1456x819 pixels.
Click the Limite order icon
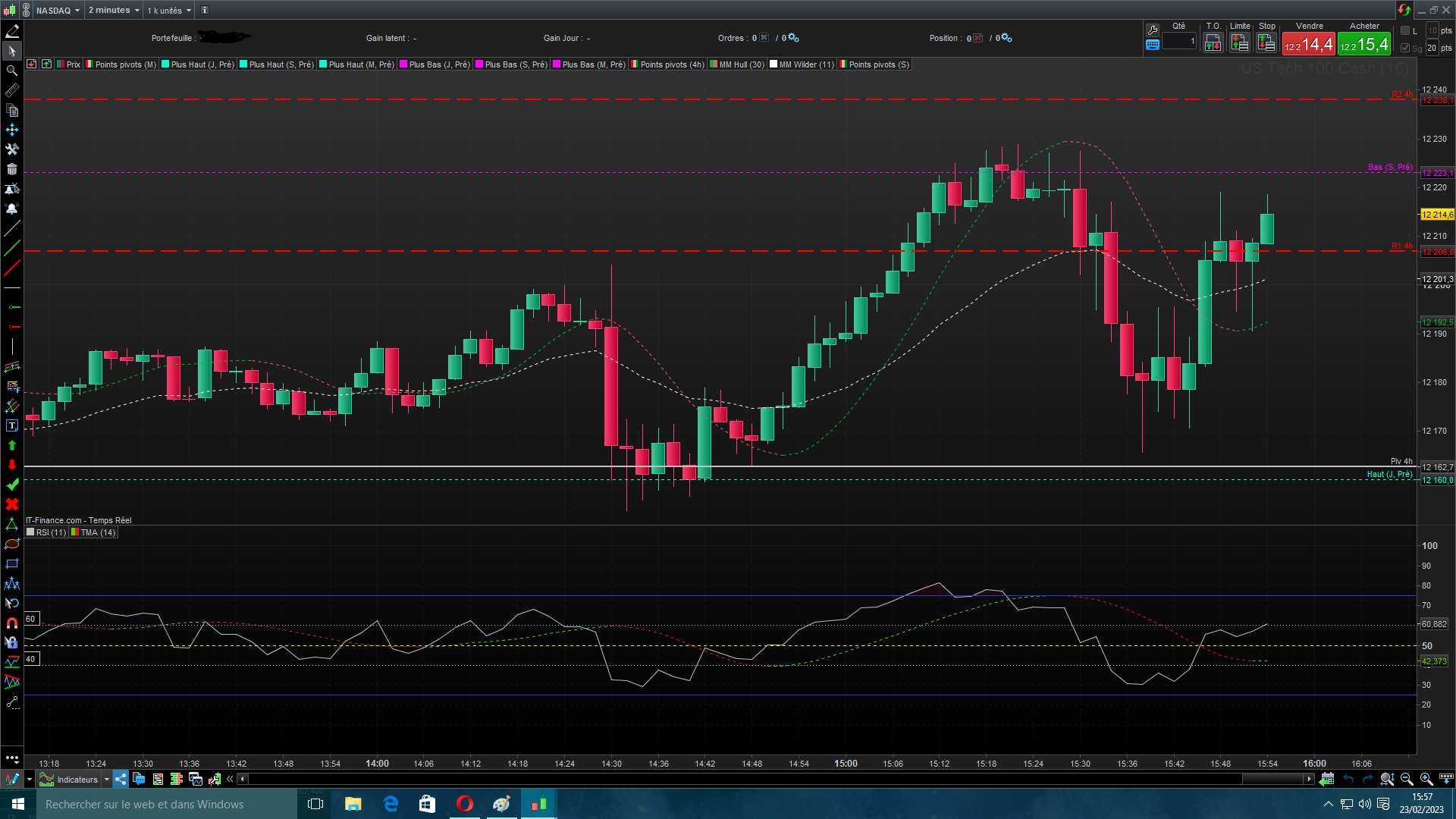1239,43
